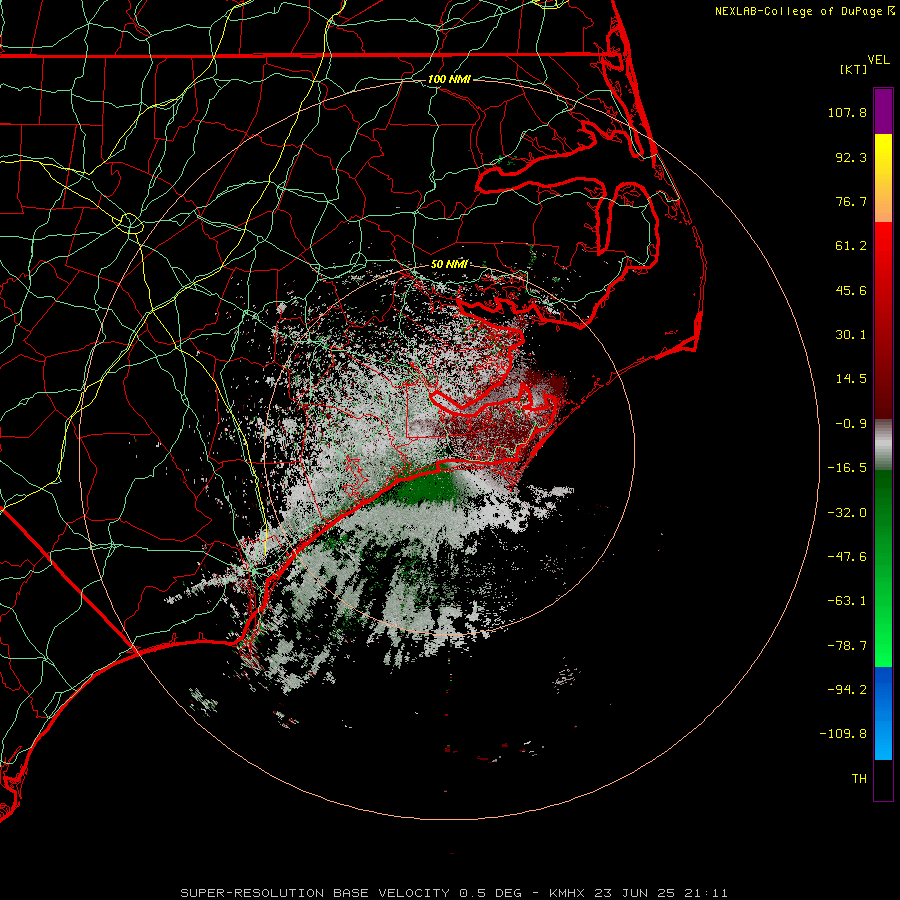Click the -0.9 legend value
This screenshot has width=900, height=900.
tap(851, 424)
